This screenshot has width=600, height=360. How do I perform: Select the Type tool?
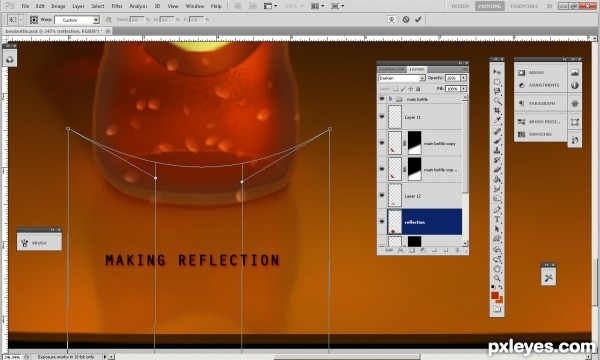tap(497, 220)
